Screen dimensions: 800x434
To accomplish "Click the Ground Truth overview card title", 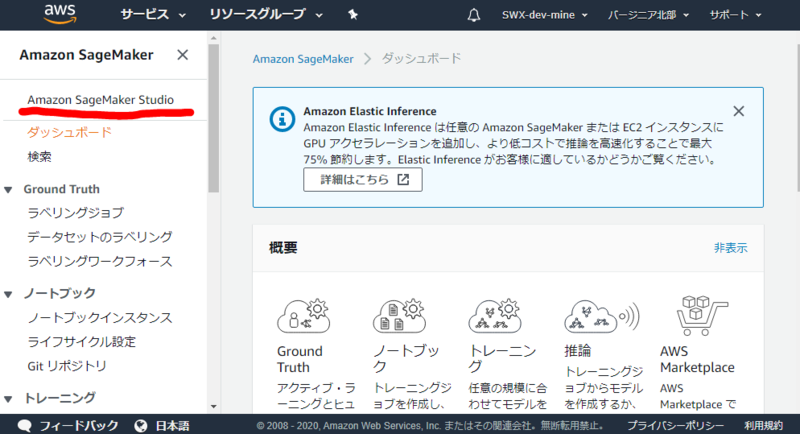I will click(x=299, y=359).
